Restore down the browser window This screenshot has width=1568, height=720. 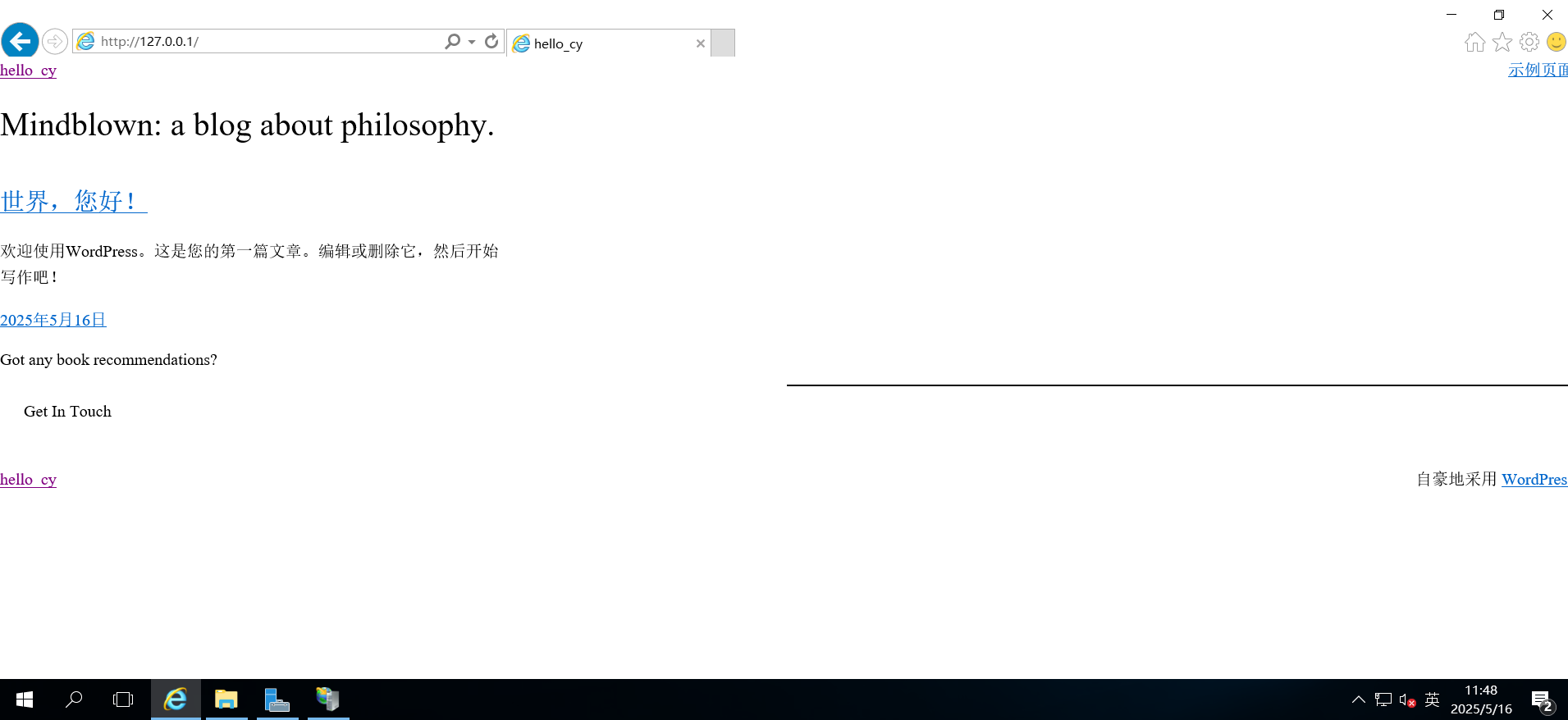(1499, 15)
